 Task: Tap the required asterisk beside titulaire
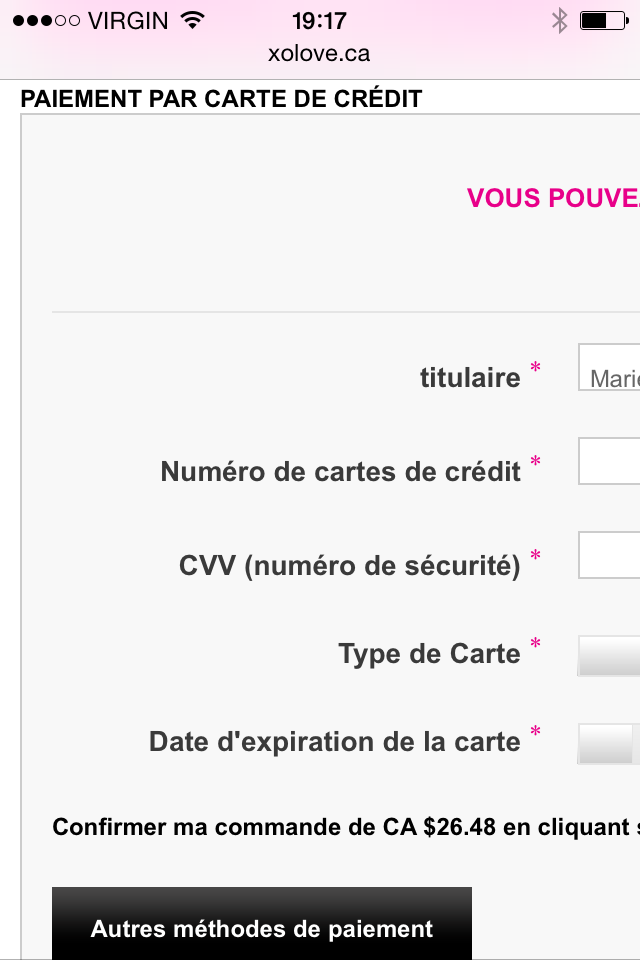pyautogui.click(x=535, y=370)
